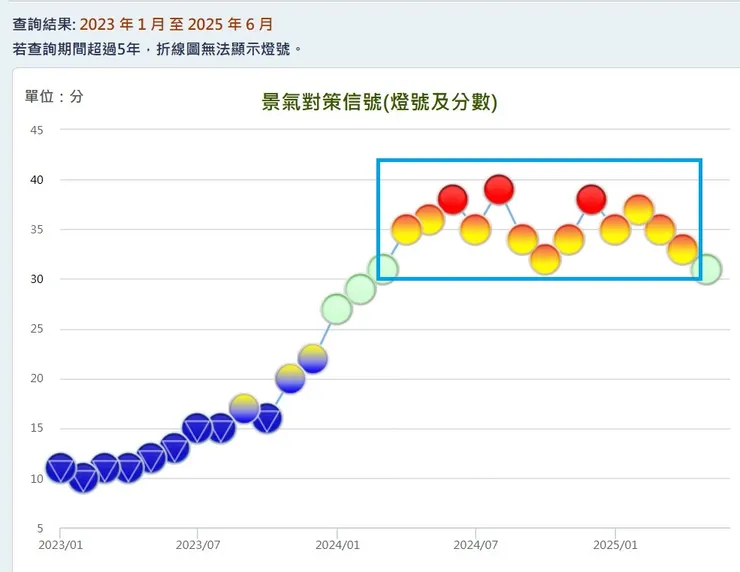Select the blue marker for June 2023
Screen dimensions: 740x572
[x=175, y=447]
